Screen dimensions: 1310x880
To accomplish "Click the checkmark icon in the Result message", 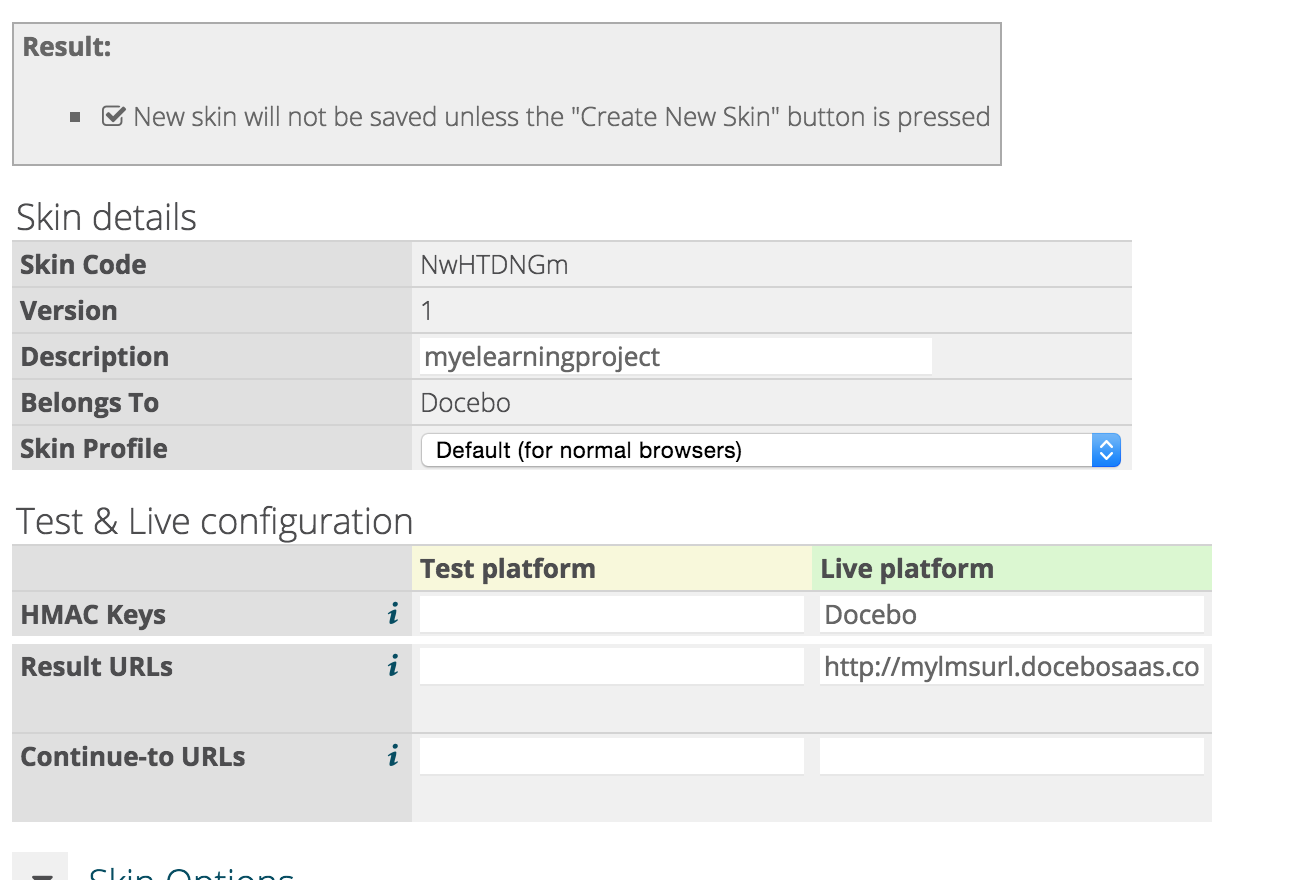I will pos(113,116).
